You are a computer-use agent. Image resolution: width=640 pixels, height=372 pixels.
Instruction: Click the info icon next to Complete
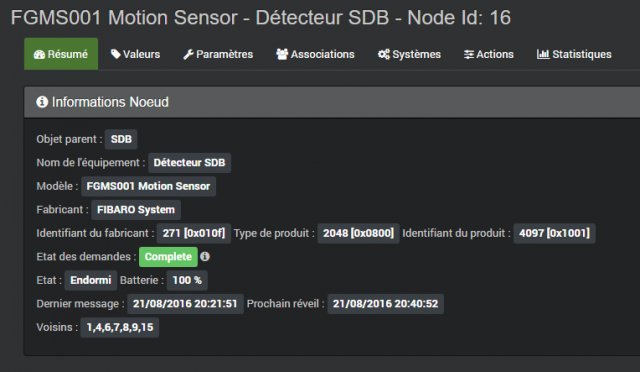[x=205, y=256]
